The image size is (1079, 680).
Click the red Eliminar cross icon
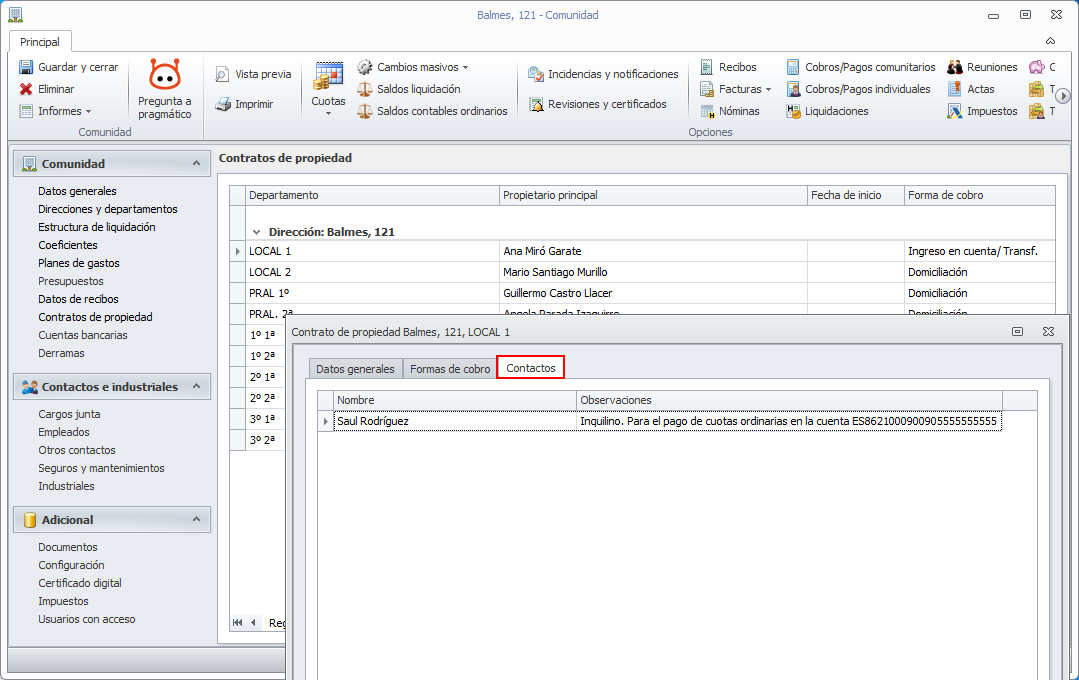coord(26,89)
